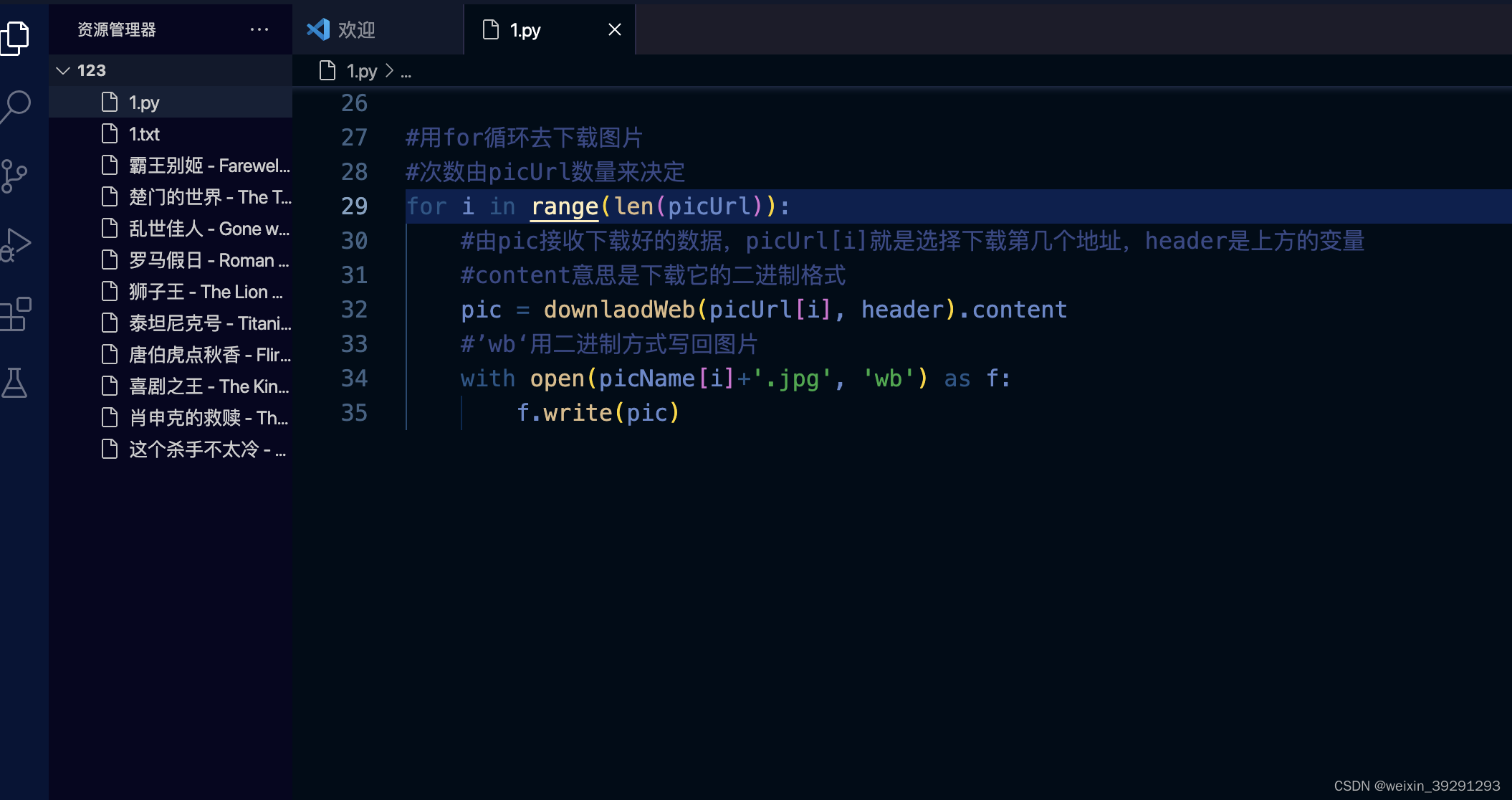Click the comment #用for循环去下载图片
This screenshot has height=800, width=1512.
[x=524, y=138]
